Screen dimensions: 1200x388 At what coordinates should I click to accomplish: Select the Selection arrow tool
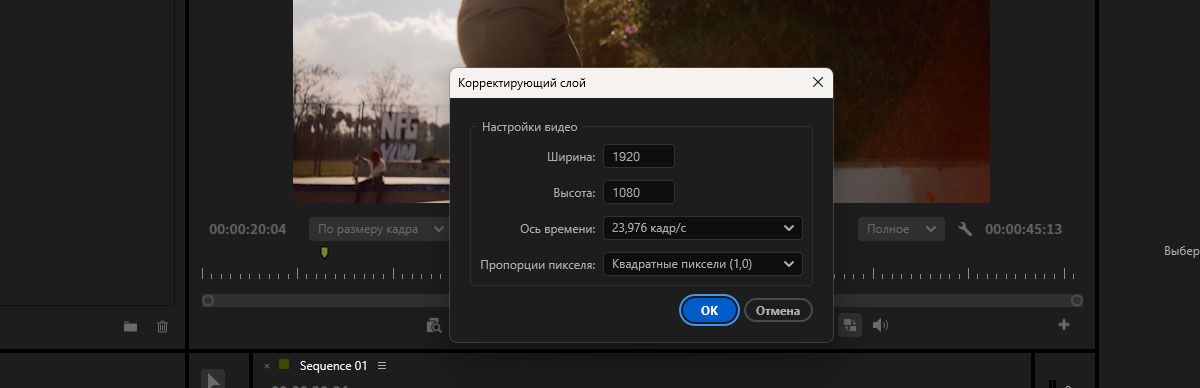click(x=213, y=379)
